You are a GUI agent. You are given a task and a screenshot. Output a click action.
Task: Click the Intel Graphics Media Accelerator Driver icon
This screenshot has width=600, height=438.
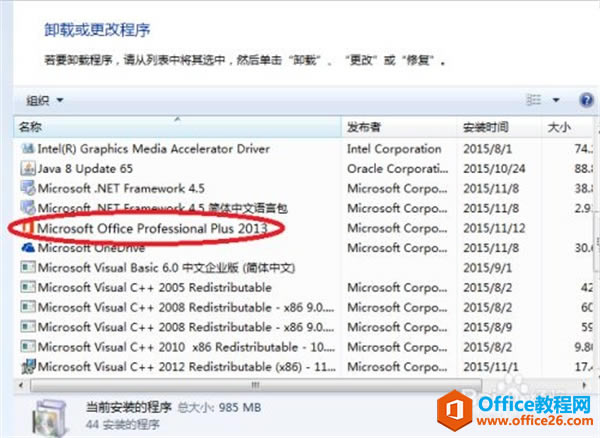pyautogui.click(x=28, y=148)
